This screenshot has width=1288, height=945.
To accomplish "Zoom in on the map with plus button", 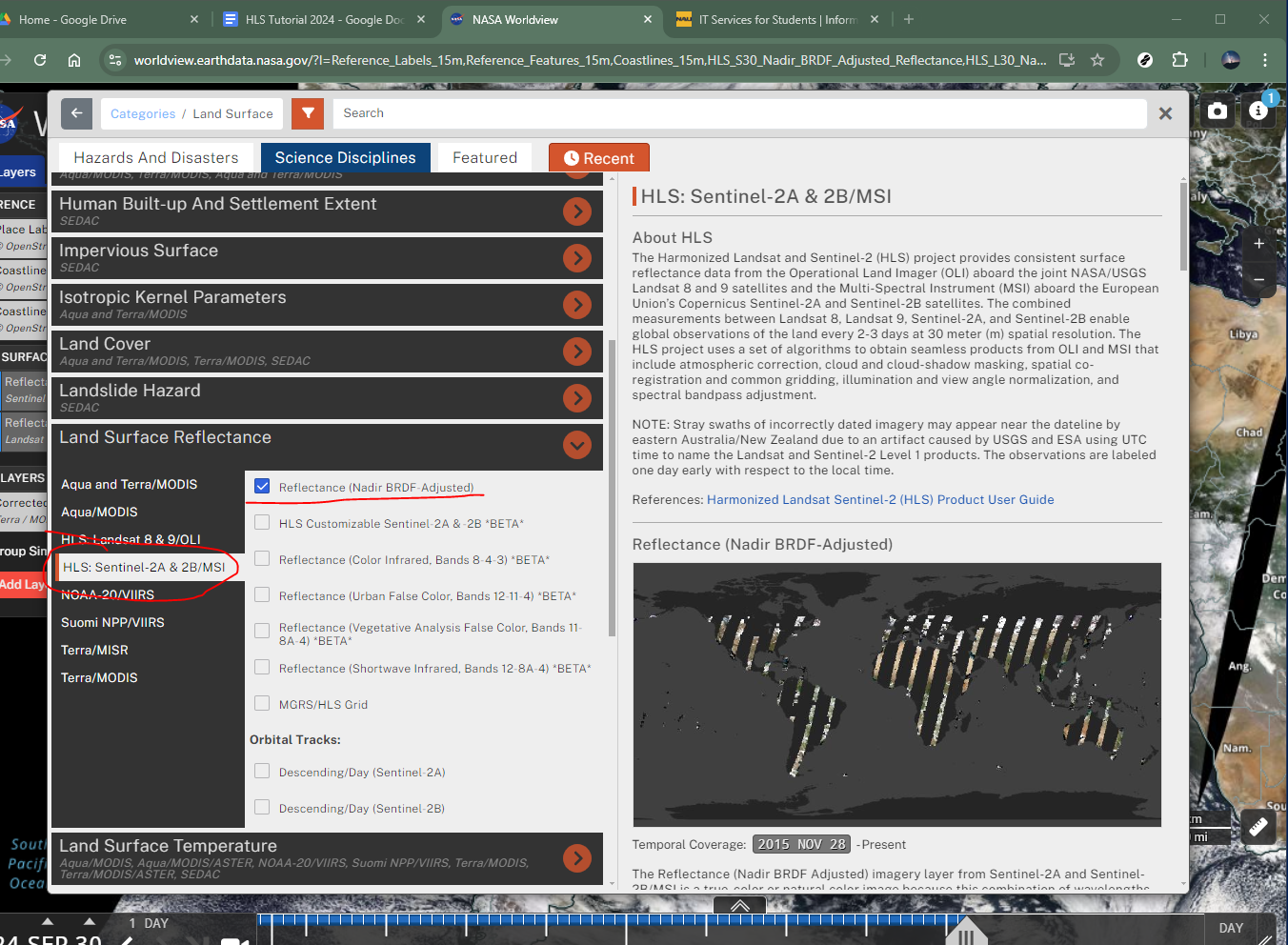I will tap(1258, 244).
